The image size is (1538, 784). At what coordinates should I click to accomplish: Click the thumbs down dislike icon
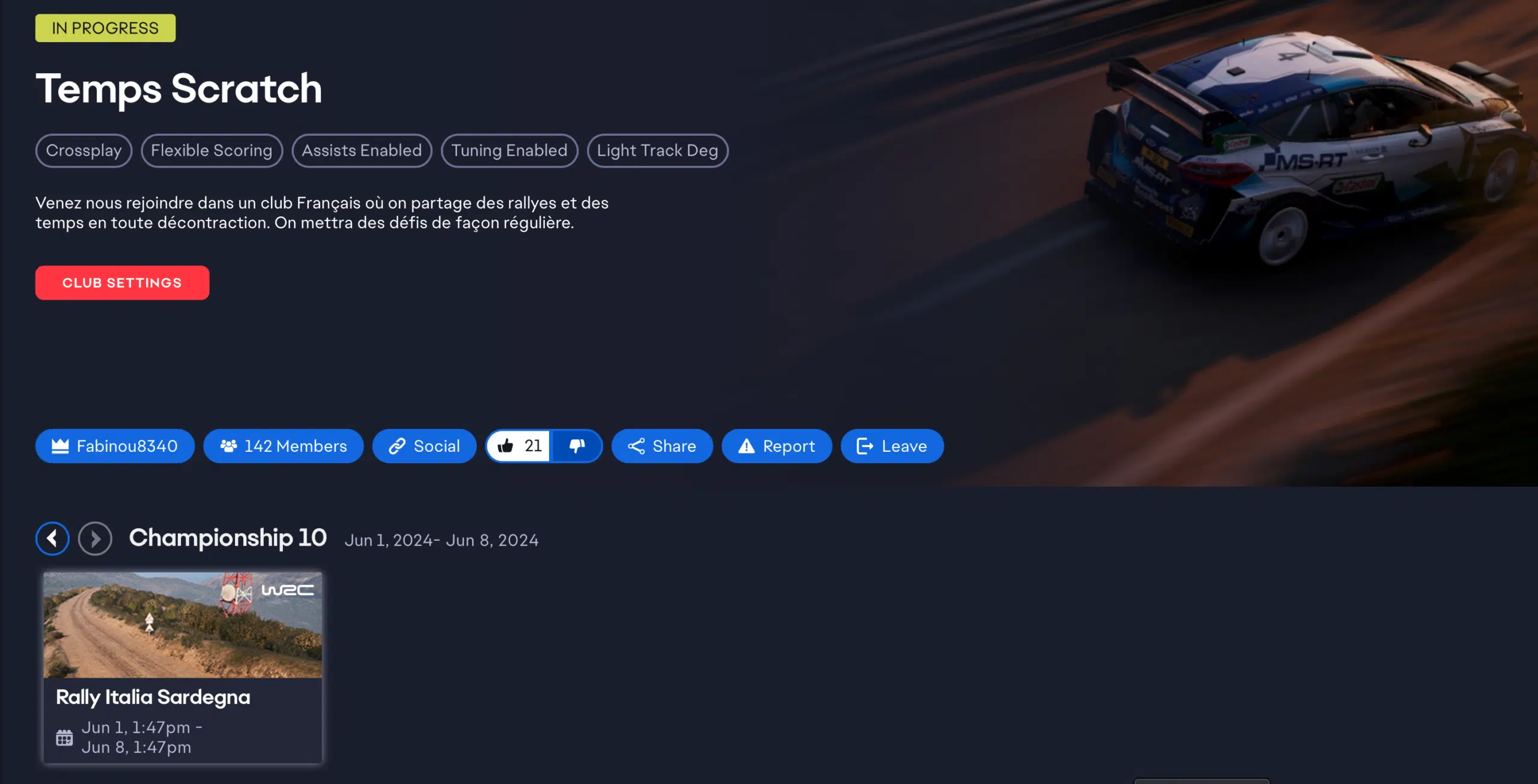pos(577,446)
